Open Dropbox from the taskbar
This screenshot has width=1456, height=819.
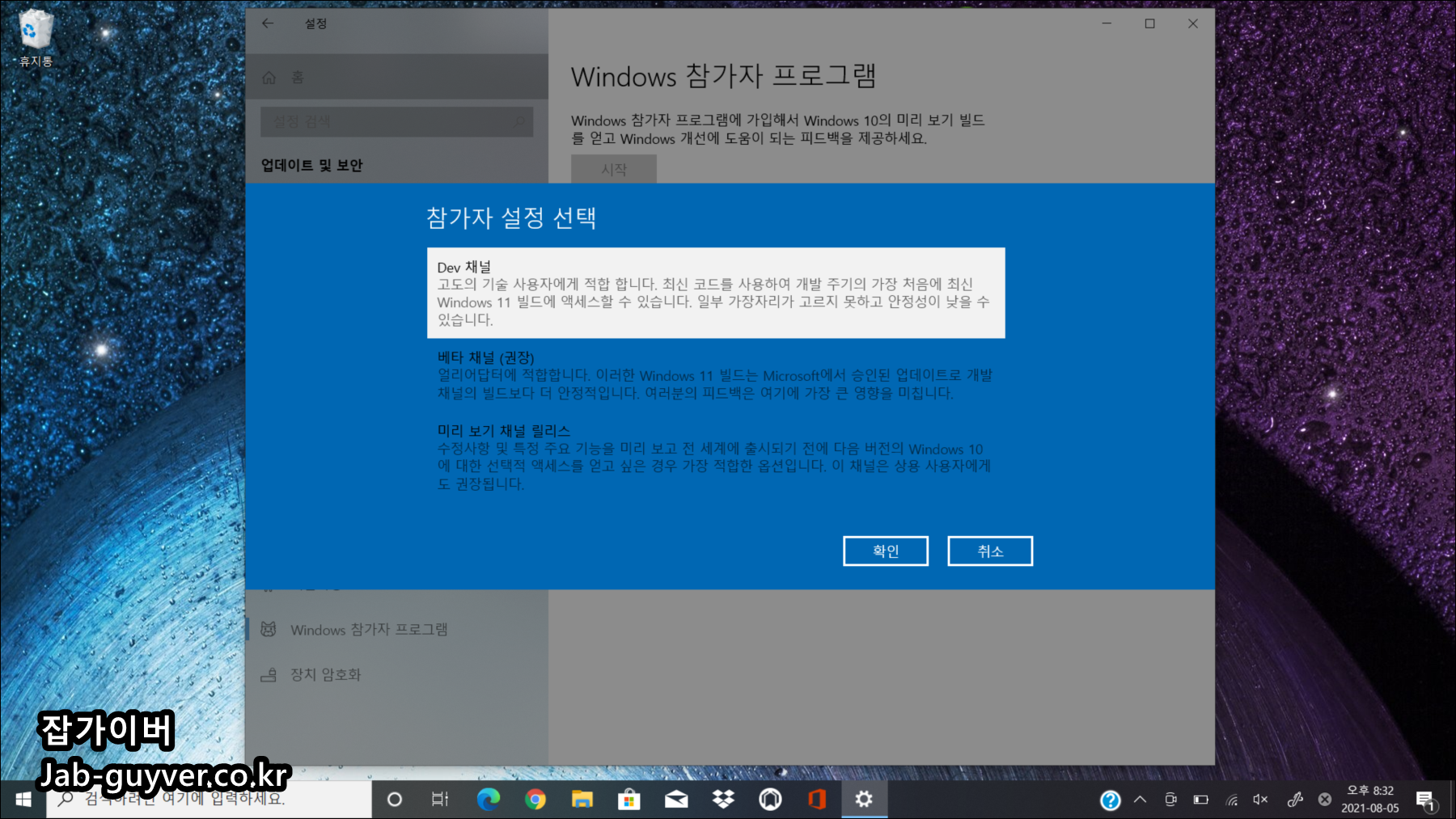click(x=723, y=800)
